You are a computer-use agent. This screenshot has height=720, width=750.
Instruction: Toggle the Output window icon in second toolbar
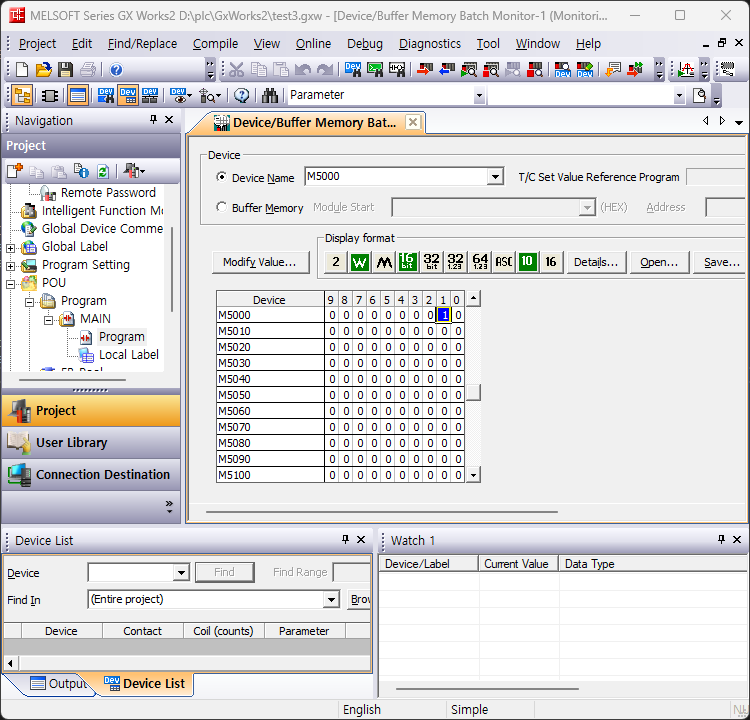click(x=77, y=95)
